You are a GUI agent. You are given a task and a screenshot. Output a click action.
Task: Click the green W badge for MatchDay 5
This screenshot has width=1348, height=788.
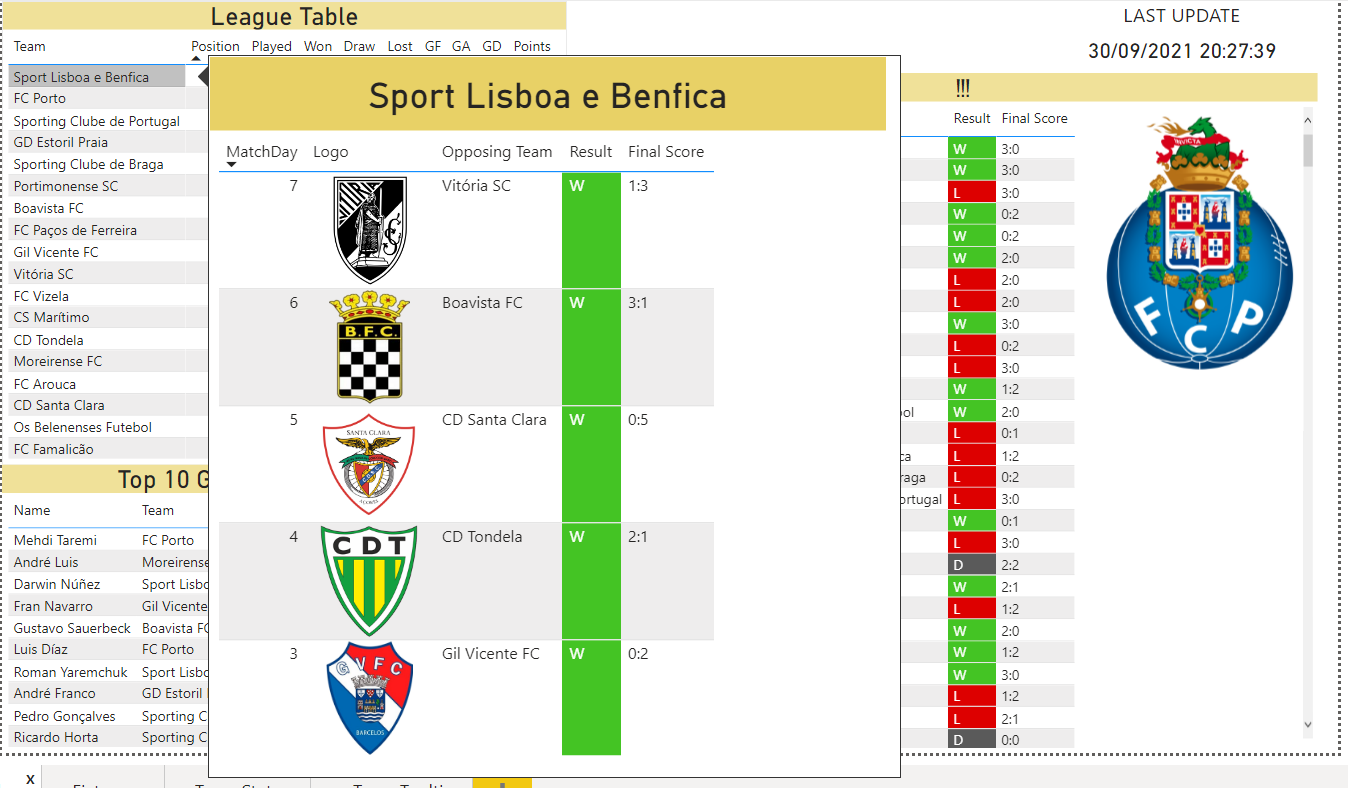pos(591,464)
